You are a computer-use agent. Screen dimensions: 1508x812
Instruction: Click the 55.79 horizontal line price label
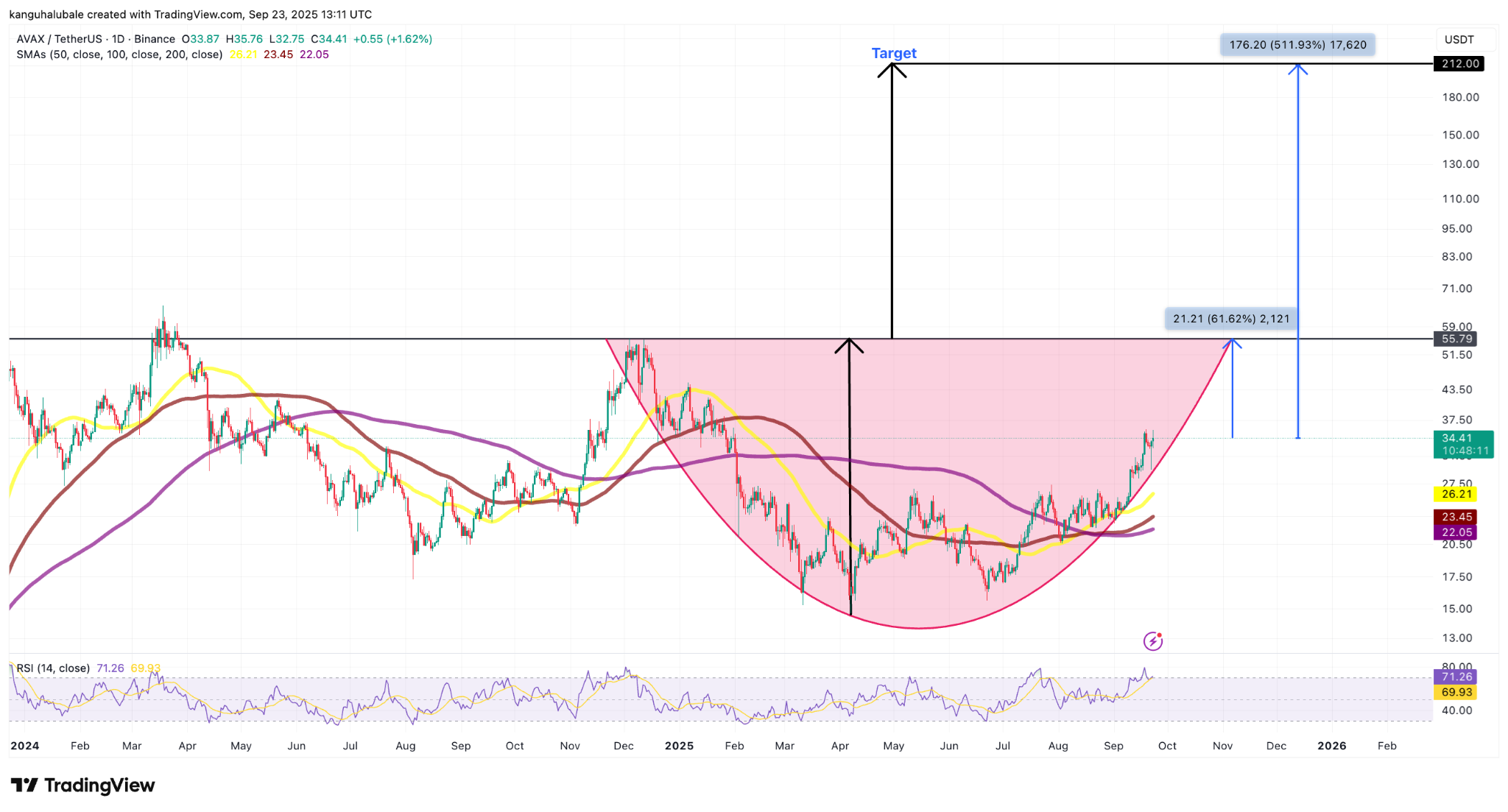(x=1456, y=339)
